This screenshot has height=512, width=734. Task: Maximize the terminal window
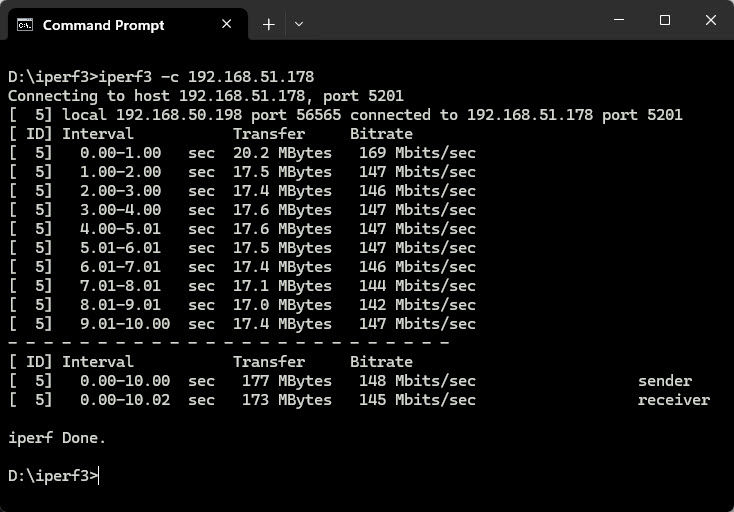(x=664, y=20)
